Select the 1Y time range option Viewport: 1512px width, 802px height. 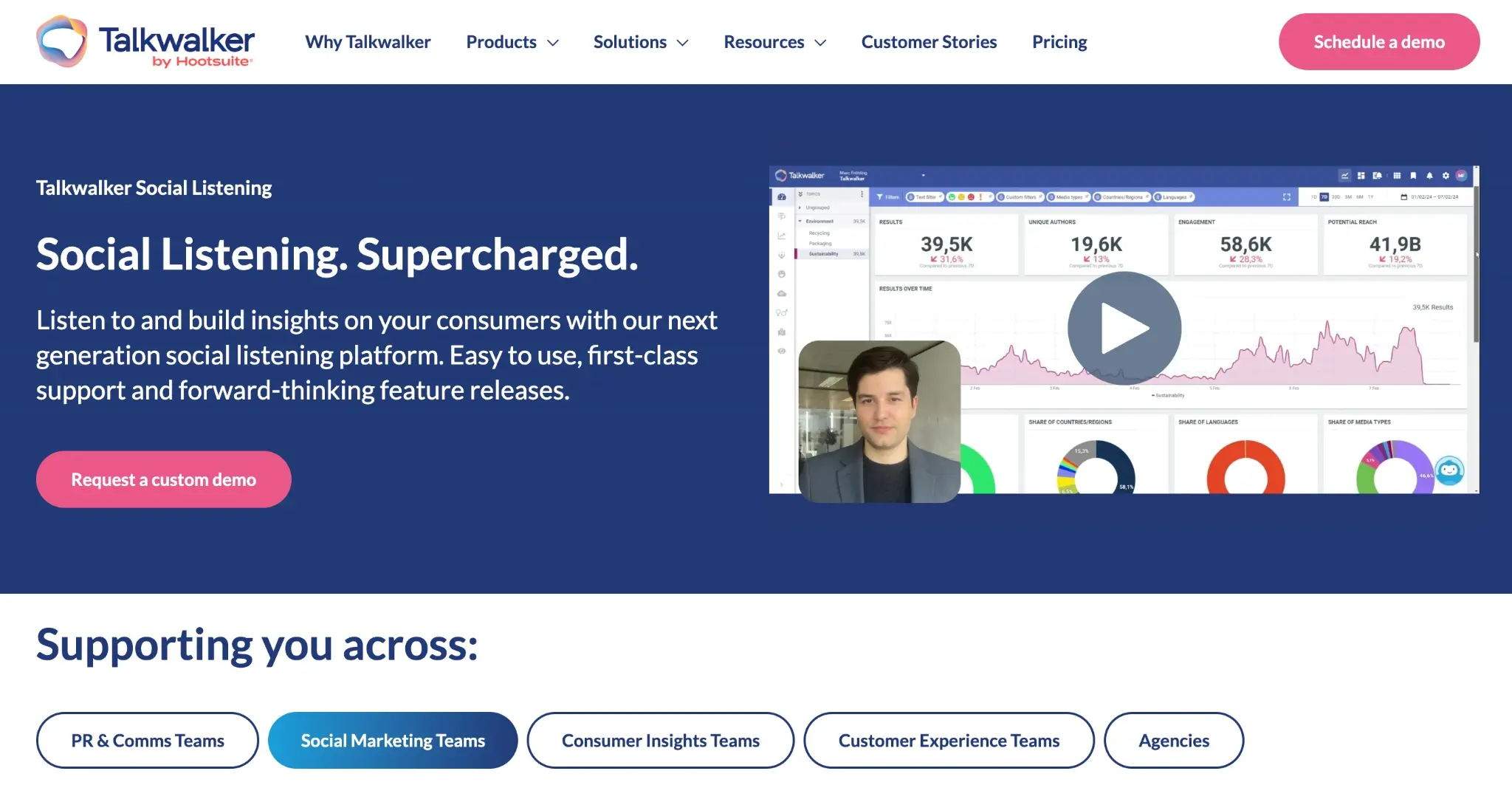pos(1370,196)
